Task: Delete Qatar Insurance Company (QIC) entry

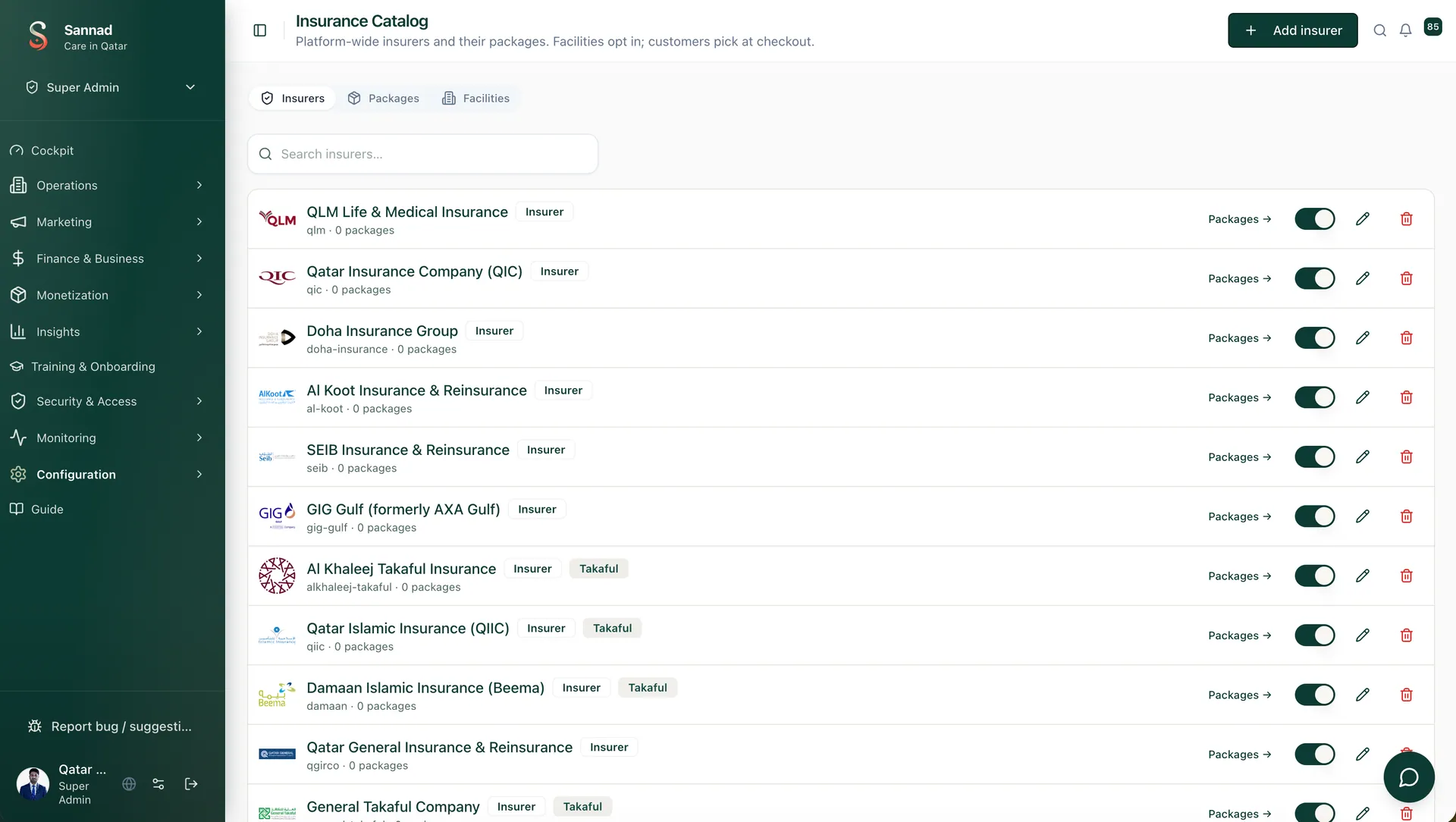Action: tap(1406, 278)
